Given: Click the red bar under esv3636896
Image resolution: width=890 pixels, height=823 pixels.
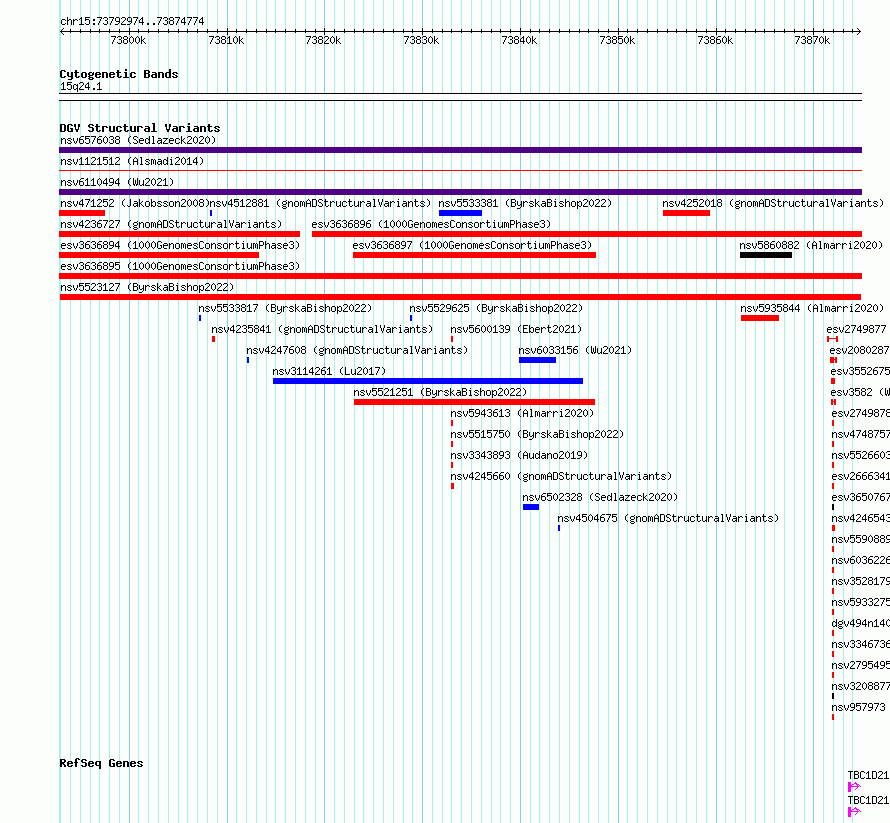Looking at the screenshot, I should point(587,234).
